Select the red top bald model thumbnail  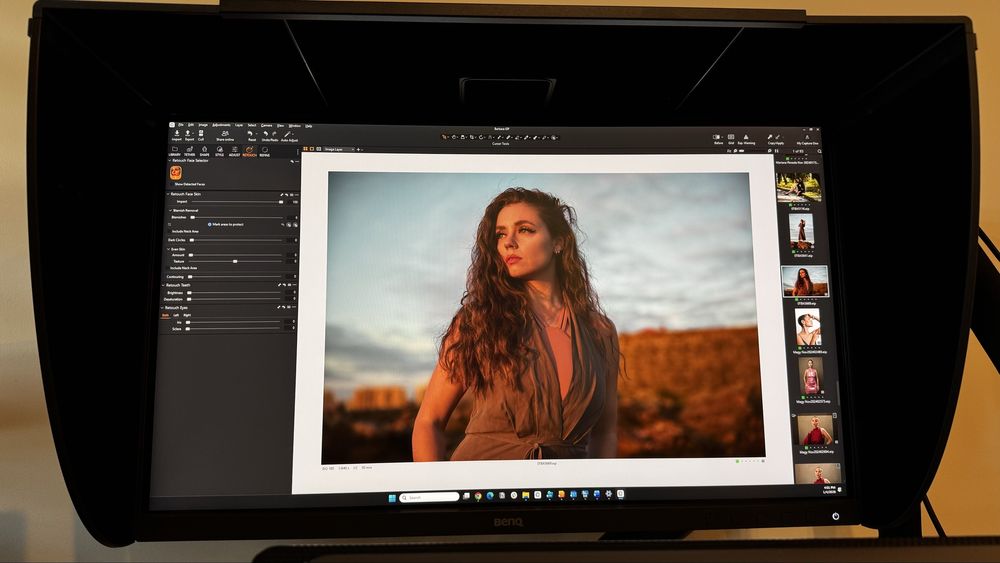pos(814,430)
